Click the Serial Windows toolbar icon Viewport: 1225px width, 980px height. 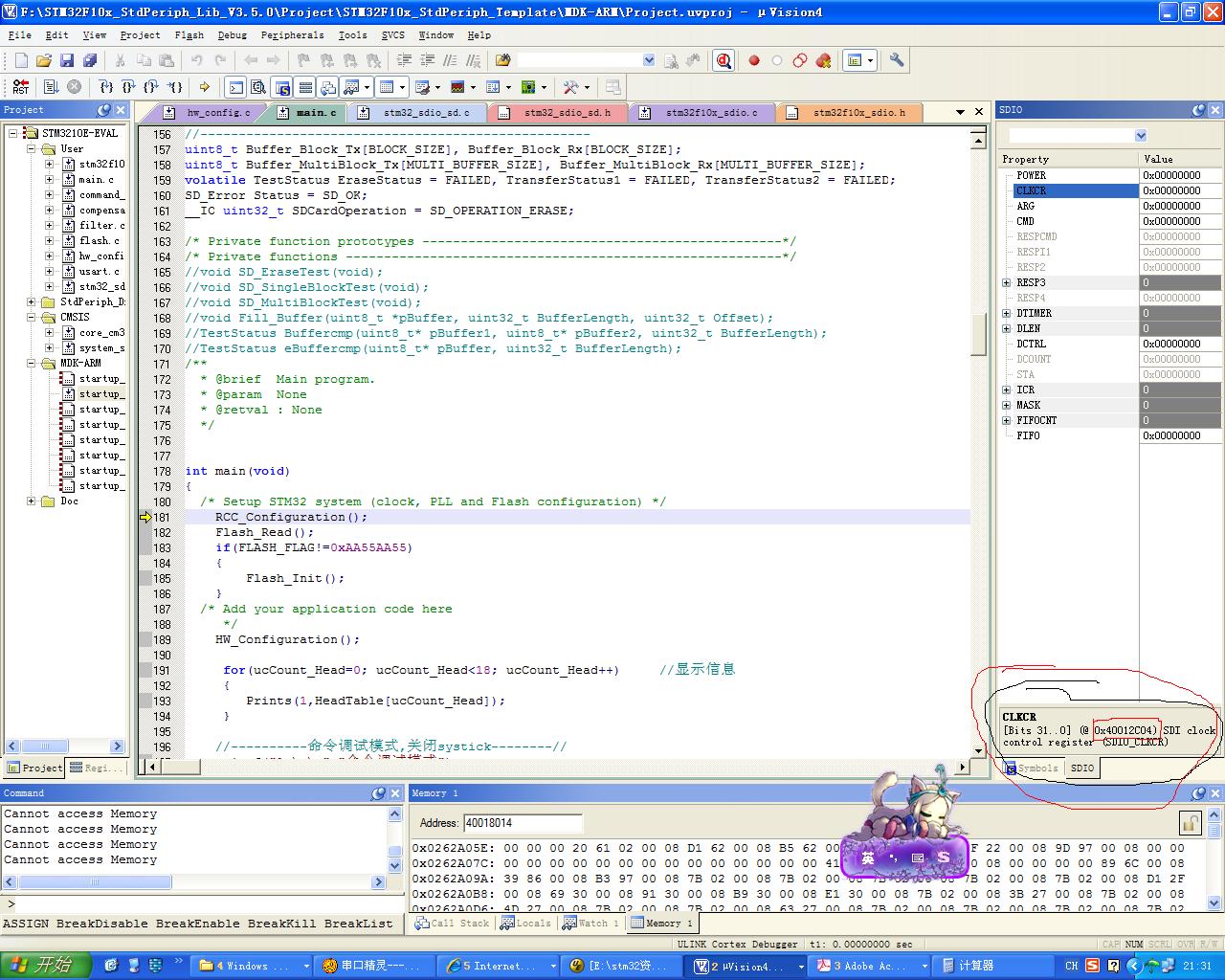point(422,87)
